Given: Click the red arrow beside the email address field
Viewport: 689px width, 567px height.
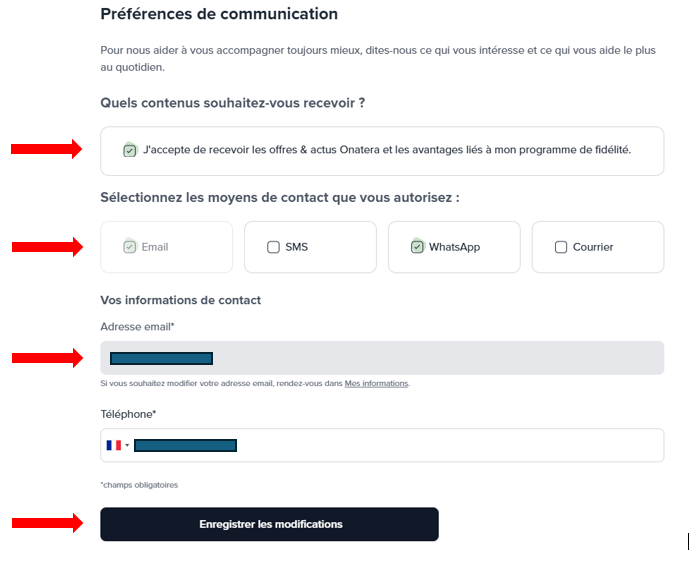Looking at the screenshot, I should tap(47, 358).
